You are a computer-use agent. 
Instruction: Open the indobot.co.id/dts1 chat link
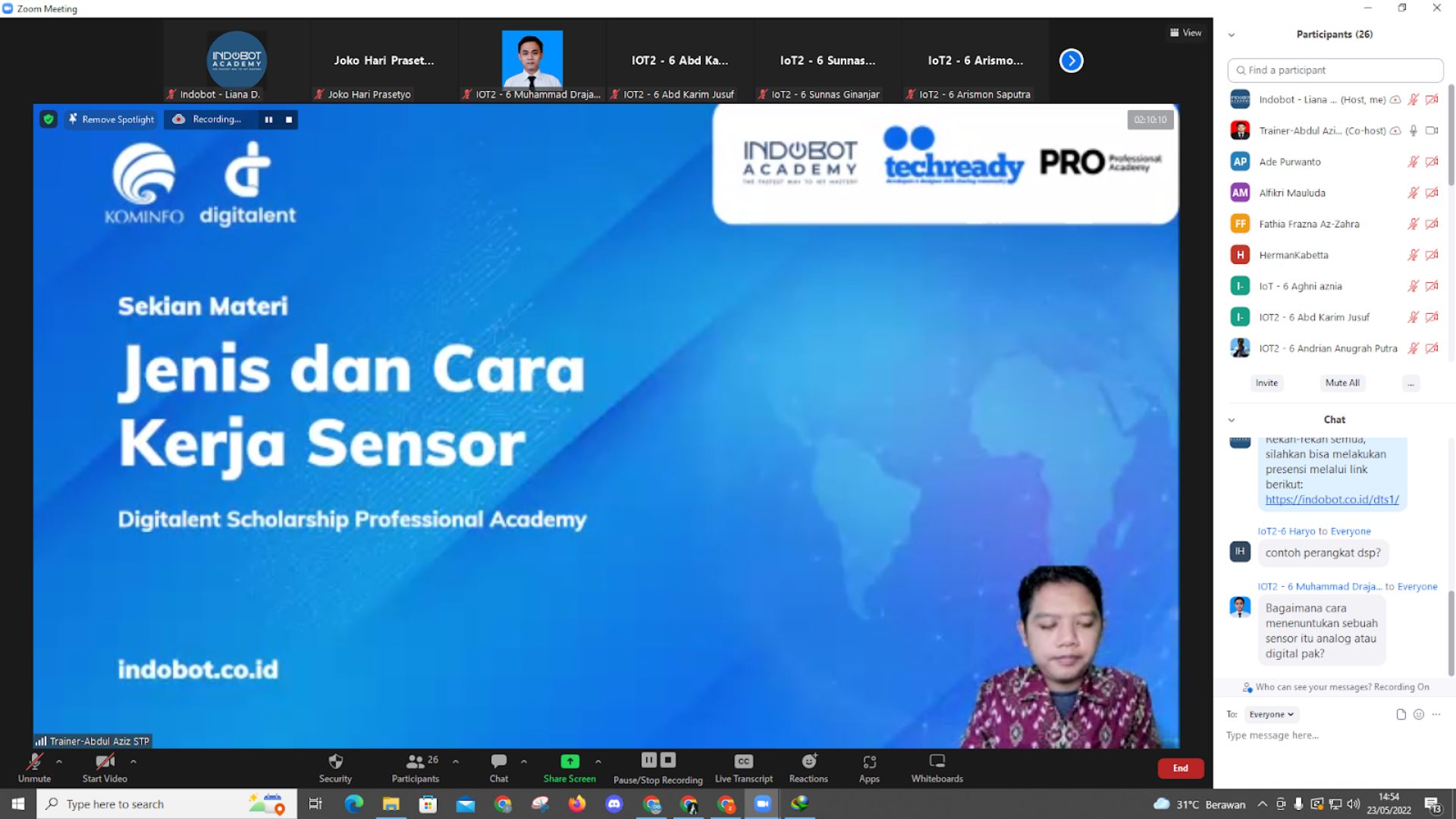point(1332,500)
